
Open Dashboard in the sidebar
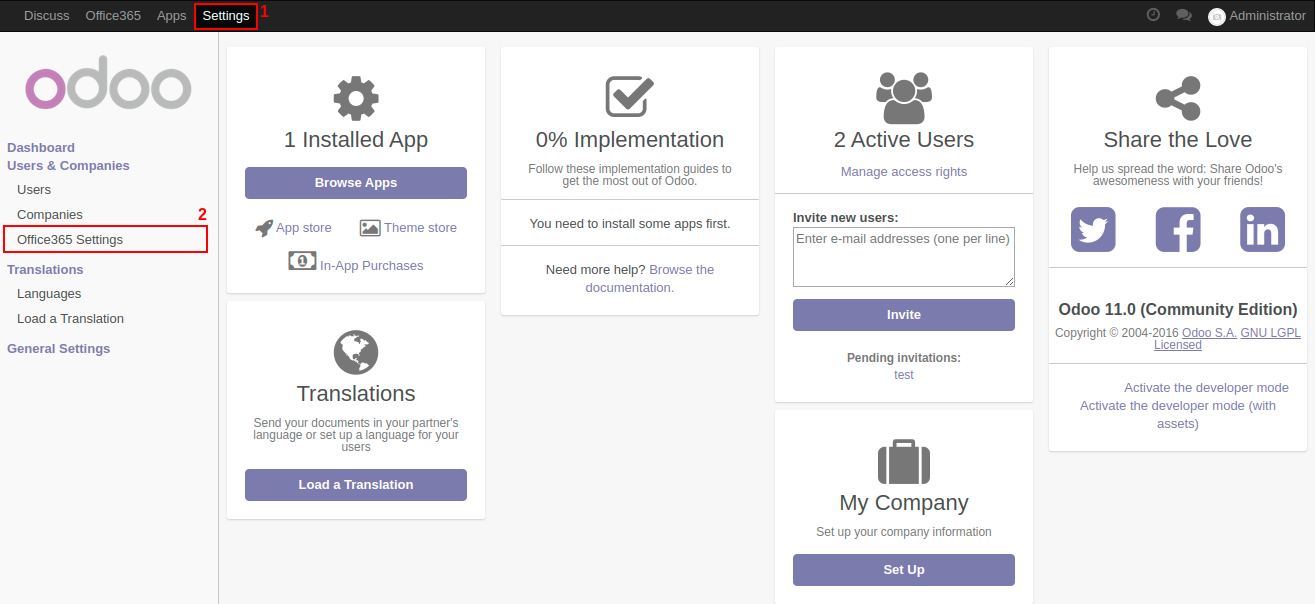point(41,147)
